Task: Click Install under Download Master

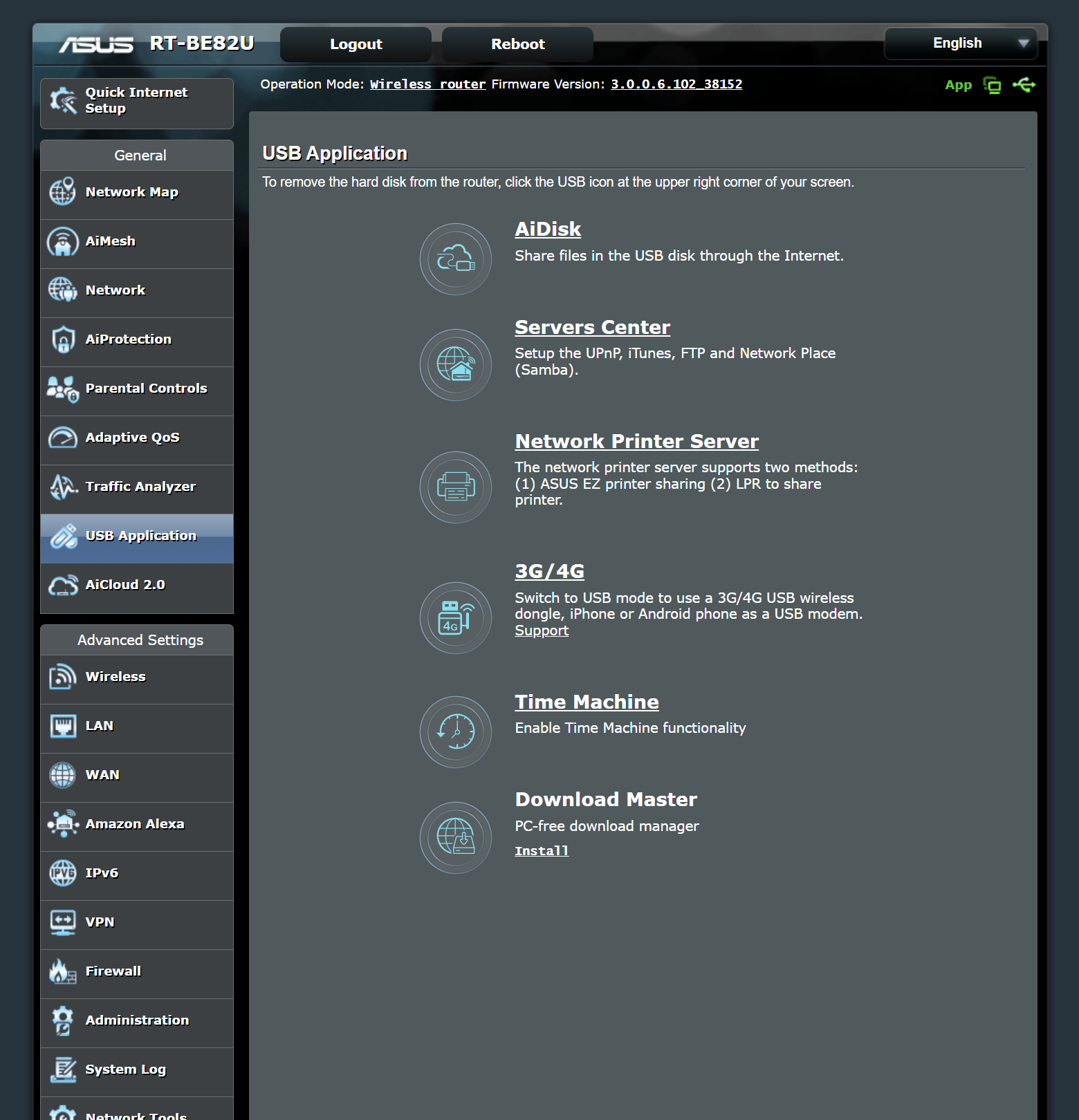Action: pyautogui.click(x=542, y=851)
